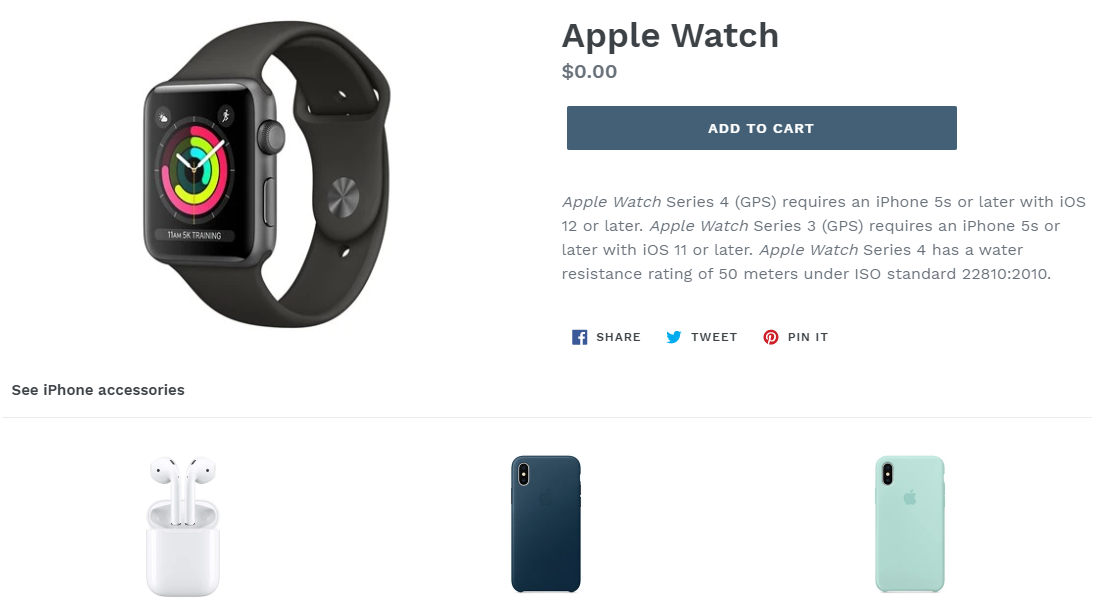Click the digital crown on the watch

click(272, 137)
